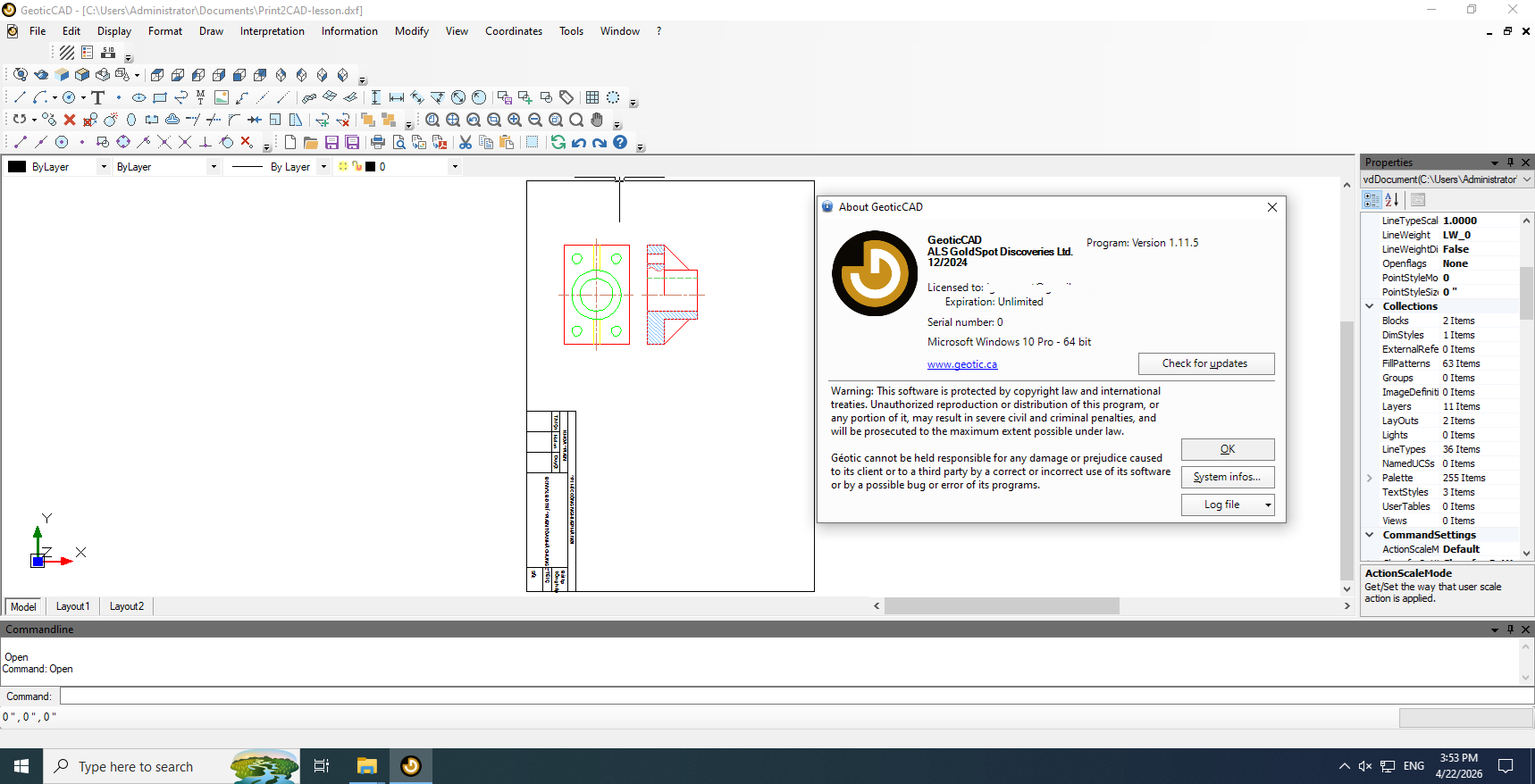Click the vertical dimension tool
This screenshot has width=1535, height=784.
[x=376, y=97]
